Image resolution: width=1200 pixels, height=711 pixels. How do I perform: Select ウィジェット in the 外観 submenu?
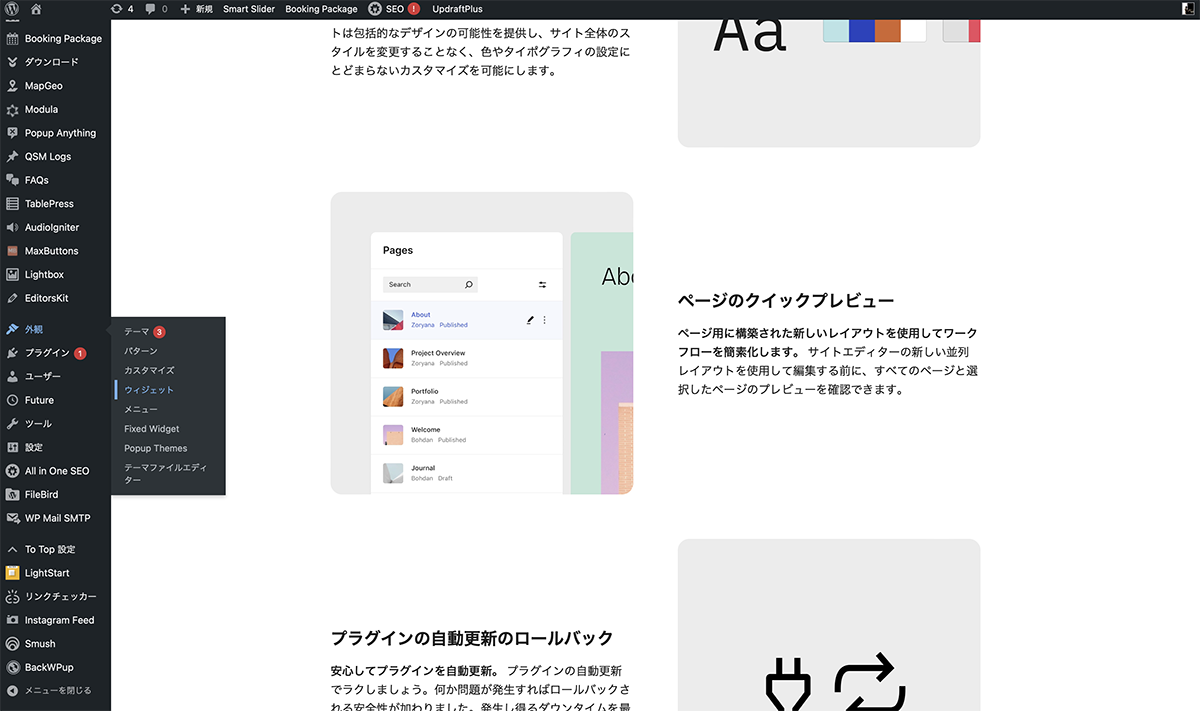click(x=149, y=390)
